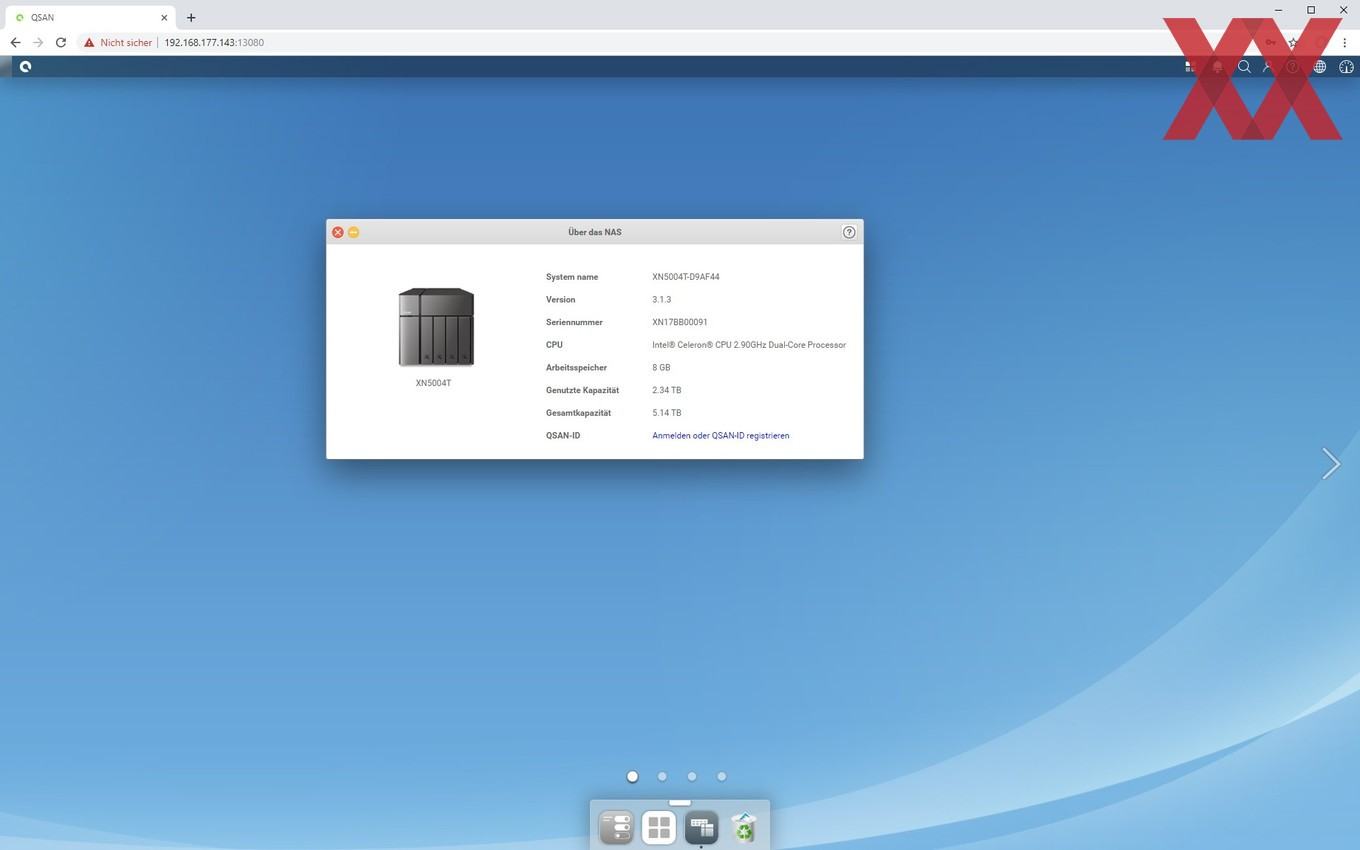1360x850 pixels.
Task: Select the QSAN browser tab
Action: click(x=90, y=17)
